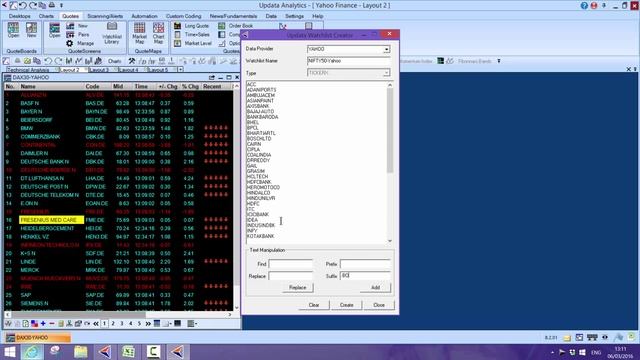
Task: Open the Order Book view
Action: point(236,26)
